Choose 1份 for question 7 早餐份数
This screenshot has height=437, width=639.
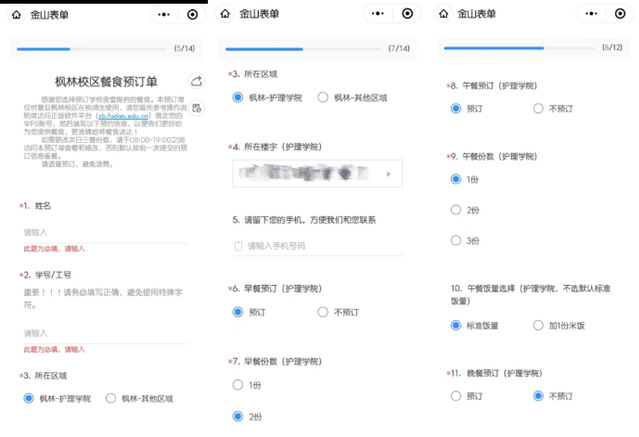click(x=238, y=384)
